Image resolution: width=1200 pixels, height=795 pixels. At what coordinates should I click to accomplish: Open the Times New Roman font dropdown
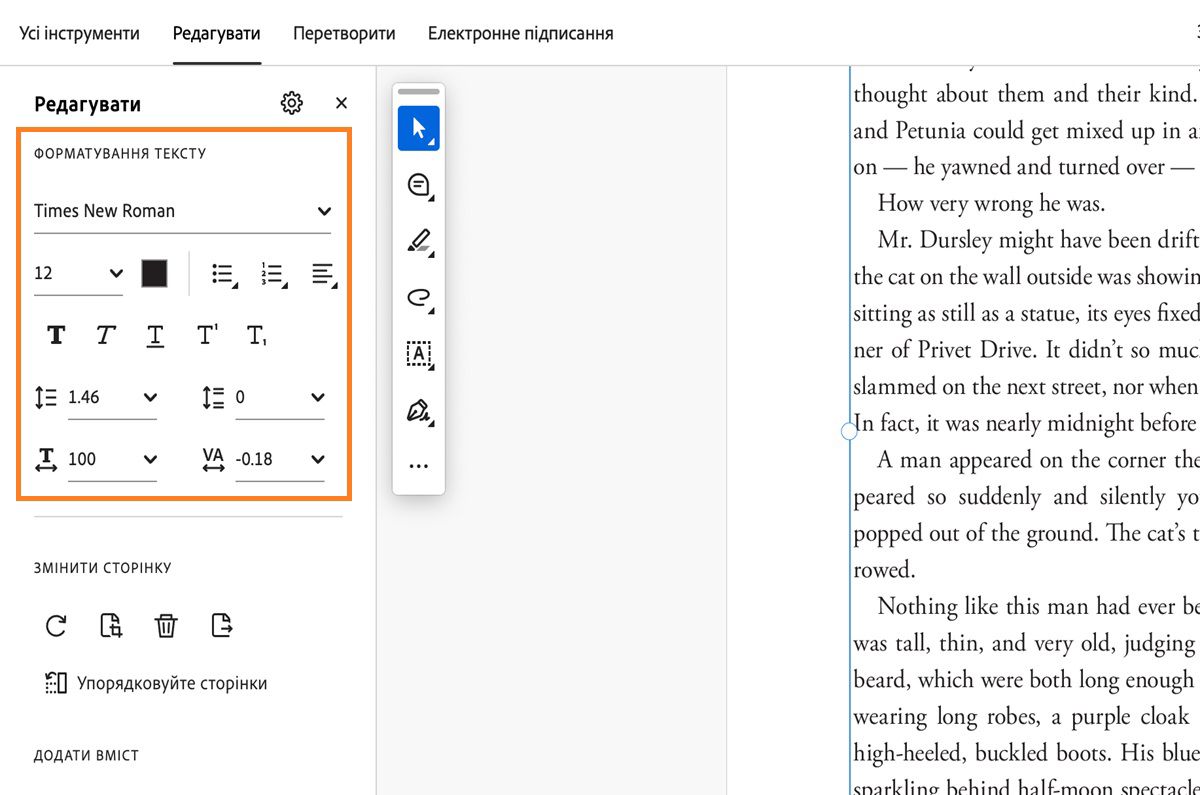coord(182,211)
